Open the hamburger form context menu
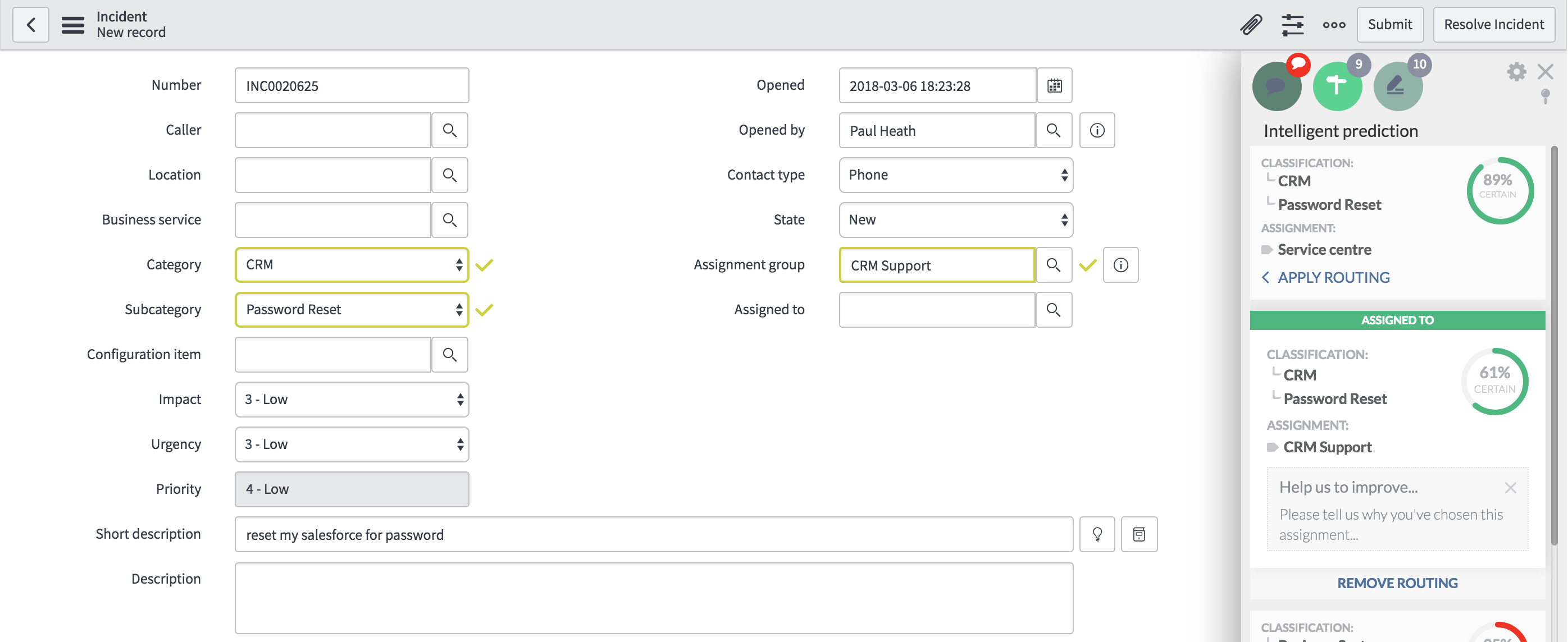The width and height of the screenshot is (1568, 642). pos(73,25)
